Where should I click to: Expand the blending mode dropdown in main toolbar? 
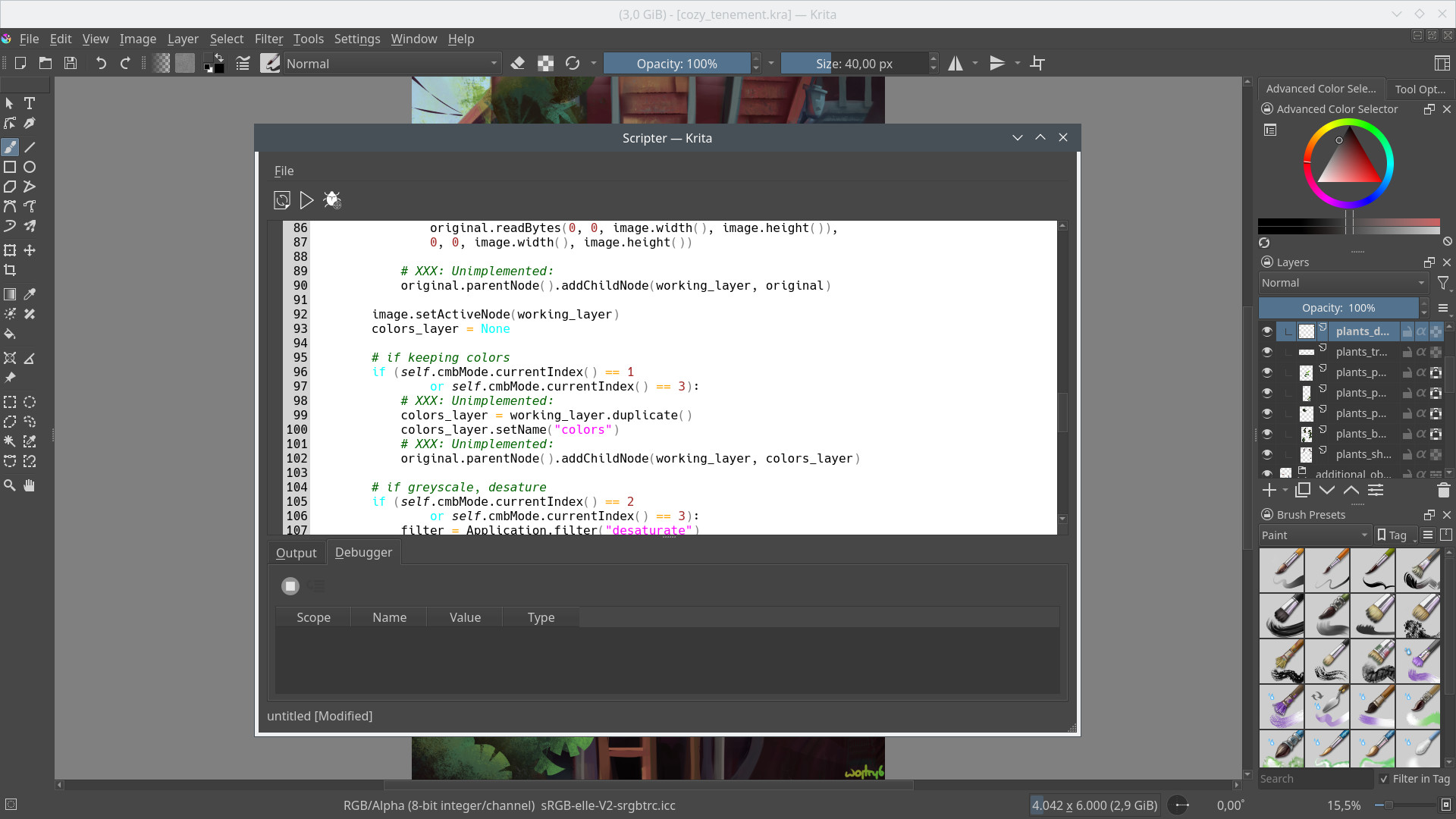(494, 63)
